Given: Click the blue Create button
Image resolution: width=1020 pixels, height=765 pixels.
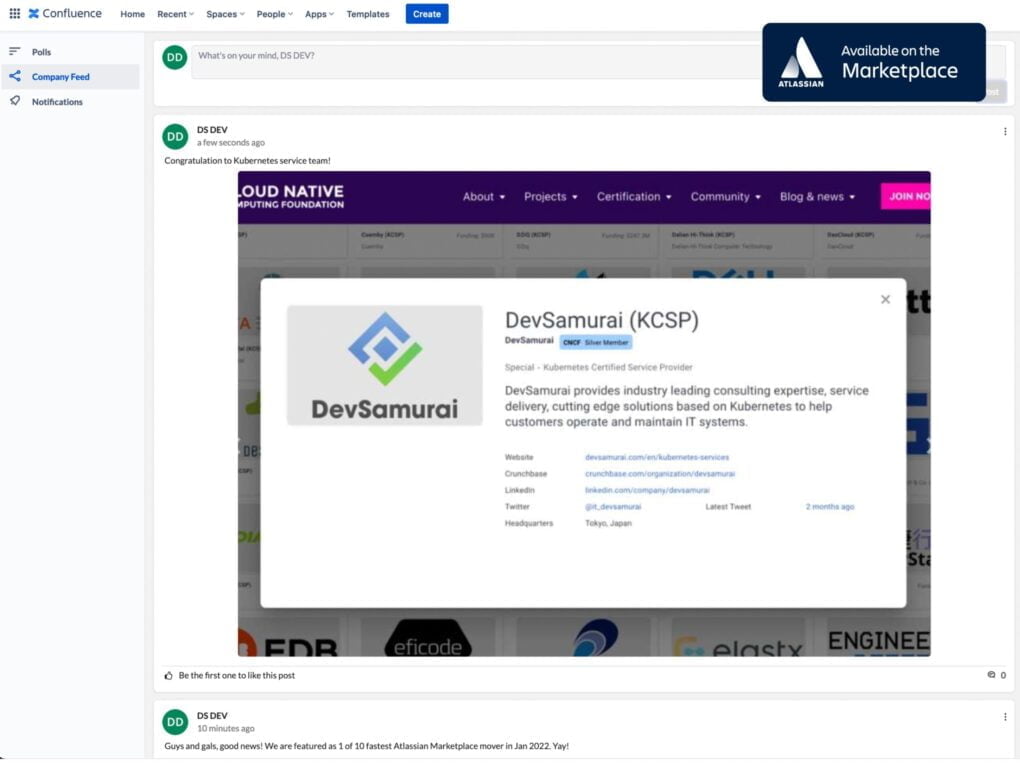Looking at the screenshot, I should (x=427, y=14).
